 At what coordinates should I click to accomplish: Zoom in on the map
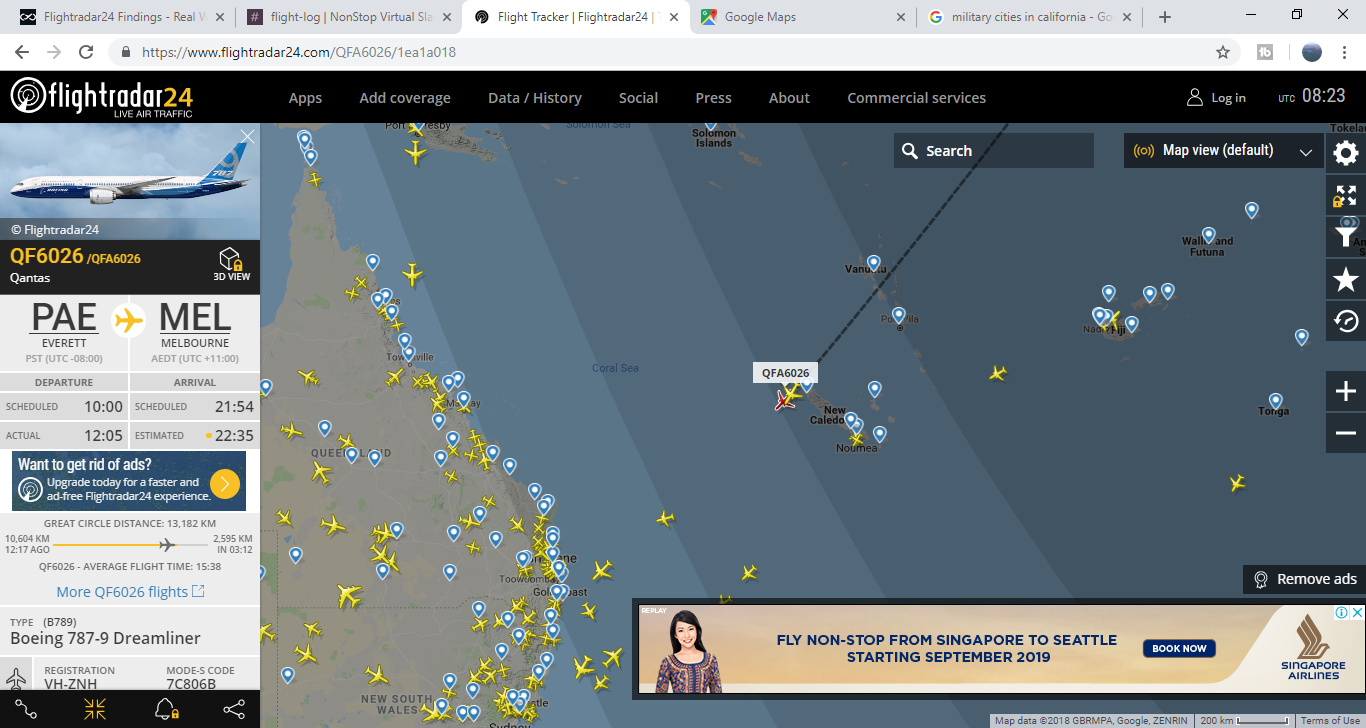[x=1346, y=391]
